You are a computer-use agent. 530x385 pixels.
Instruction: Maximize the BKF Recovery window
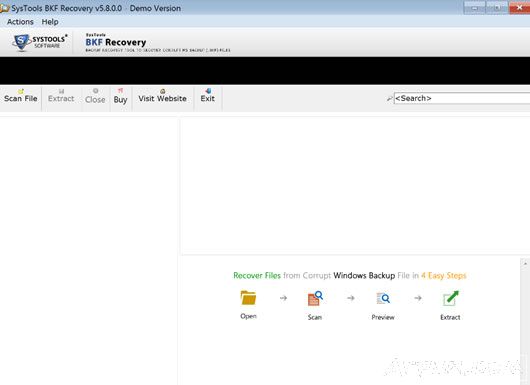[x=497, y=7]
